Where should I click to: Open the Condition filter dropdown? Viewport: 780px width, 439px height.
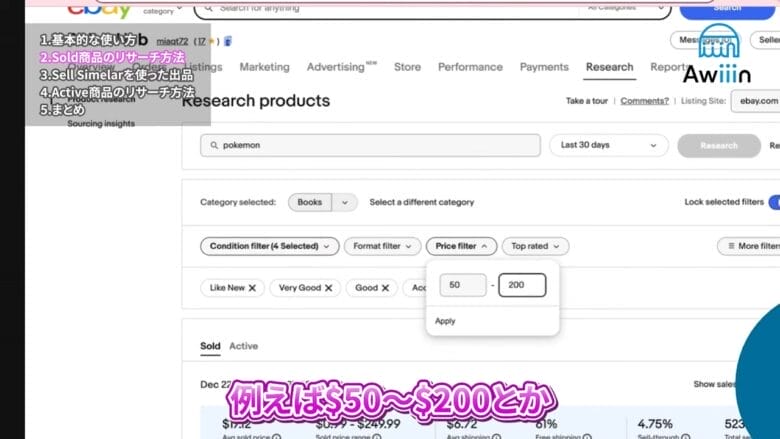tap(270, 246)
